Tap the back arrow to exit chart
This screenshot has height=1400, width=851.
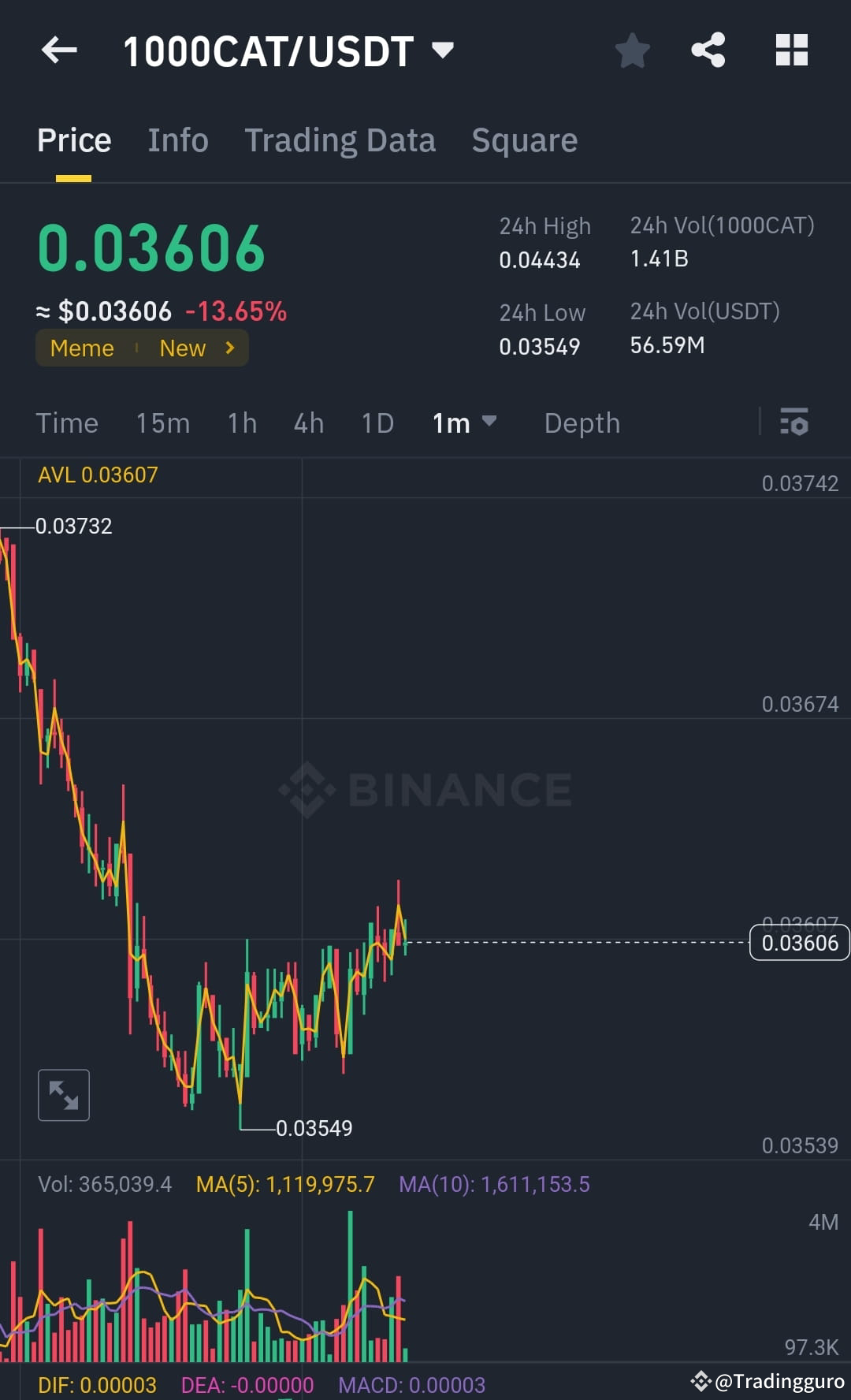coord(58,50)
